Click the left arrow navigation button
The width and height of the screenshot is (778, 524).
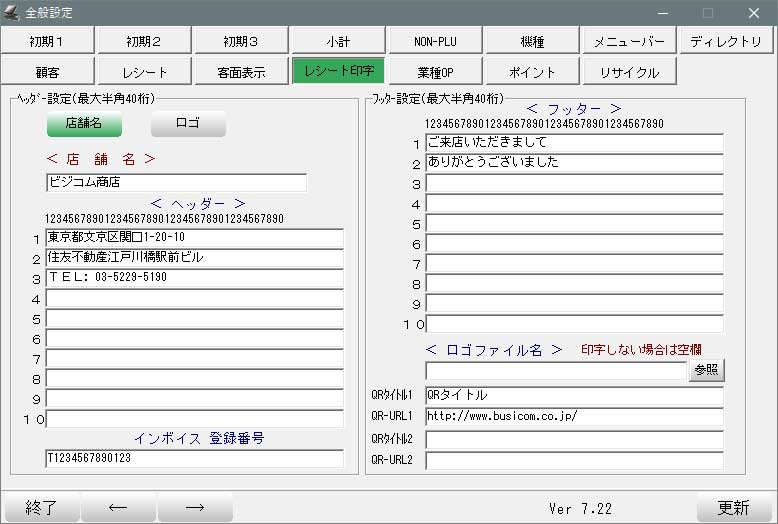(x=118, y=507)
